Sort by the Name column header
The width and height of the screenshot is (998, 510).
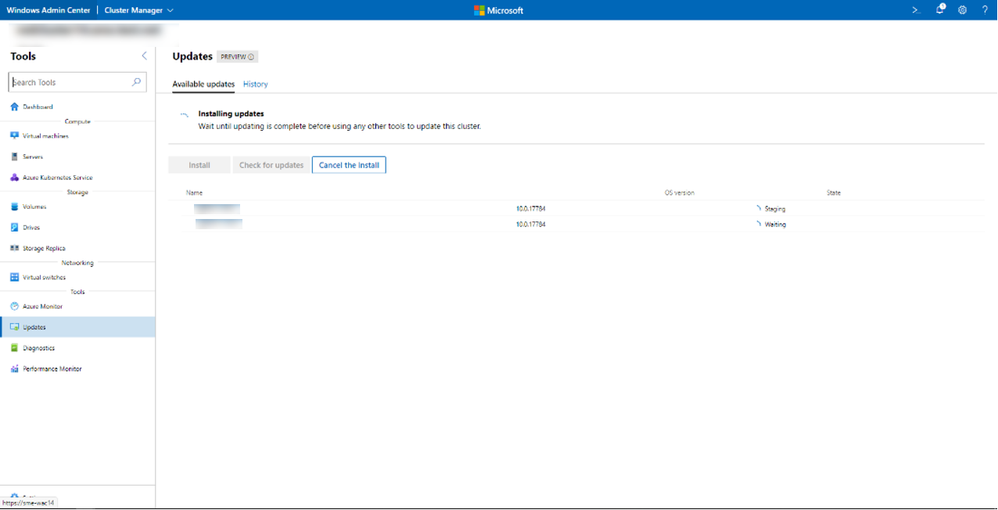pos(195,192)
